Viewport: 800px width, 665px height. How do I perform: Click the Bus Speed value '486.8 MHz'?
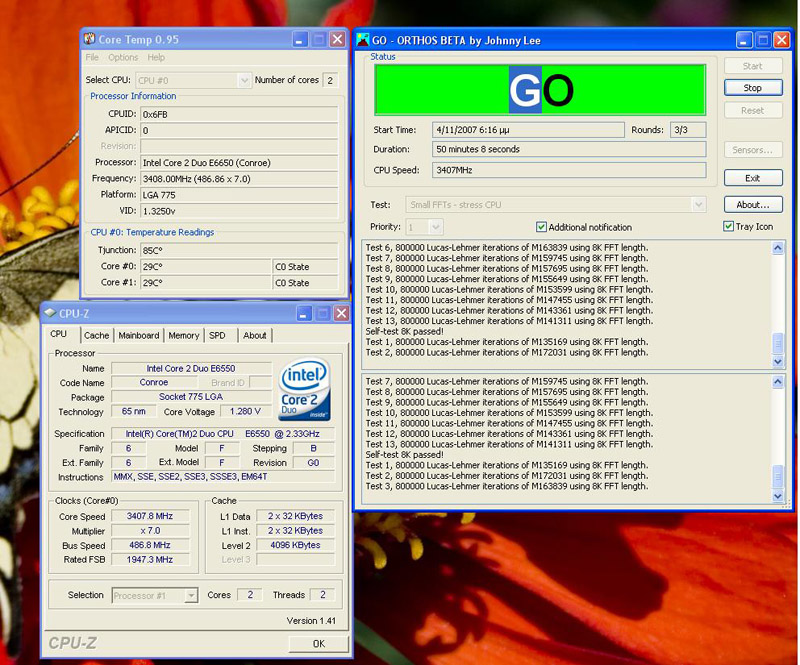[150, 545]
